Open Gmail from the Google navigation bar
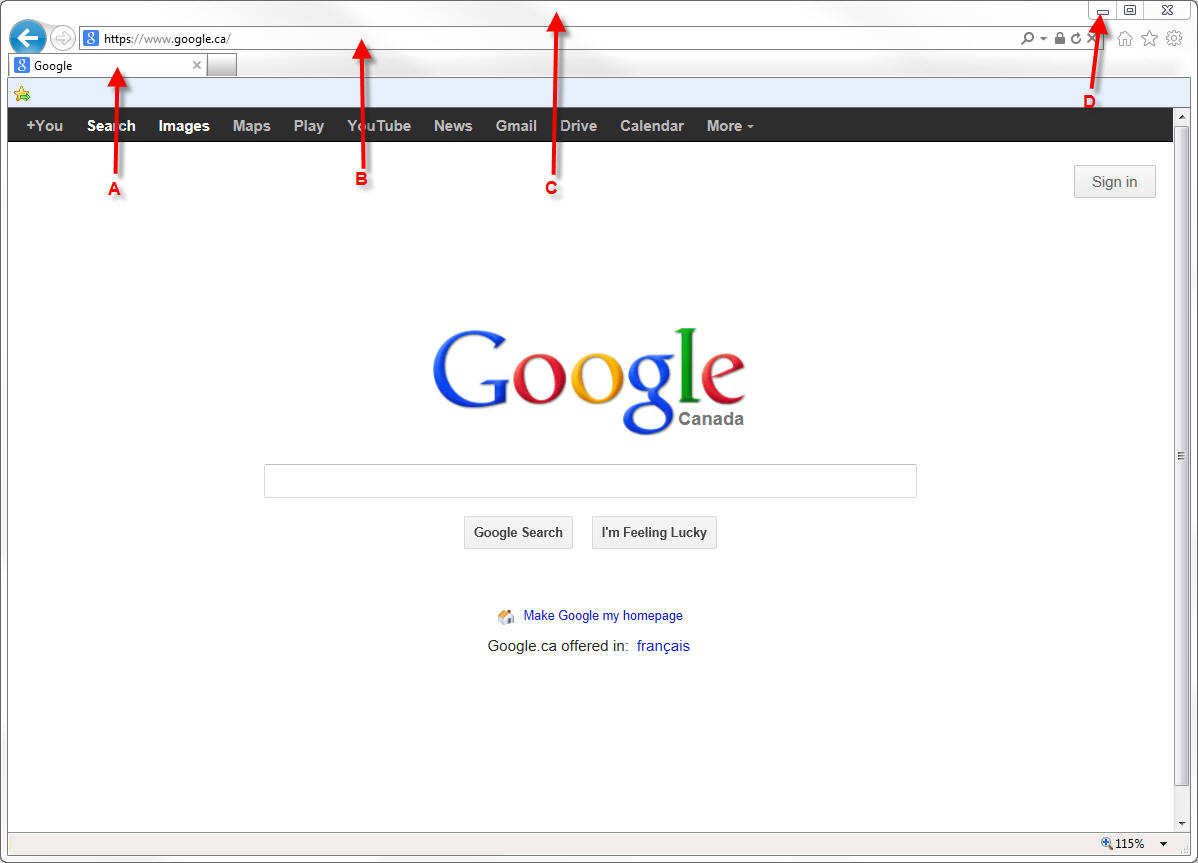Viewport: 1198px width, 863px height. point(516,126)
